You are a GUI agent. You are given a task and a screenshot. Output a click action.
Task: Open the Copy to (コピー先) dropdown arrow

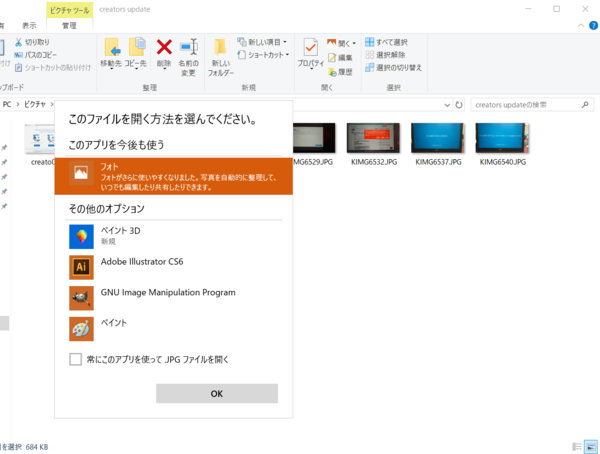pyautogui.click(x=136, y=70)
